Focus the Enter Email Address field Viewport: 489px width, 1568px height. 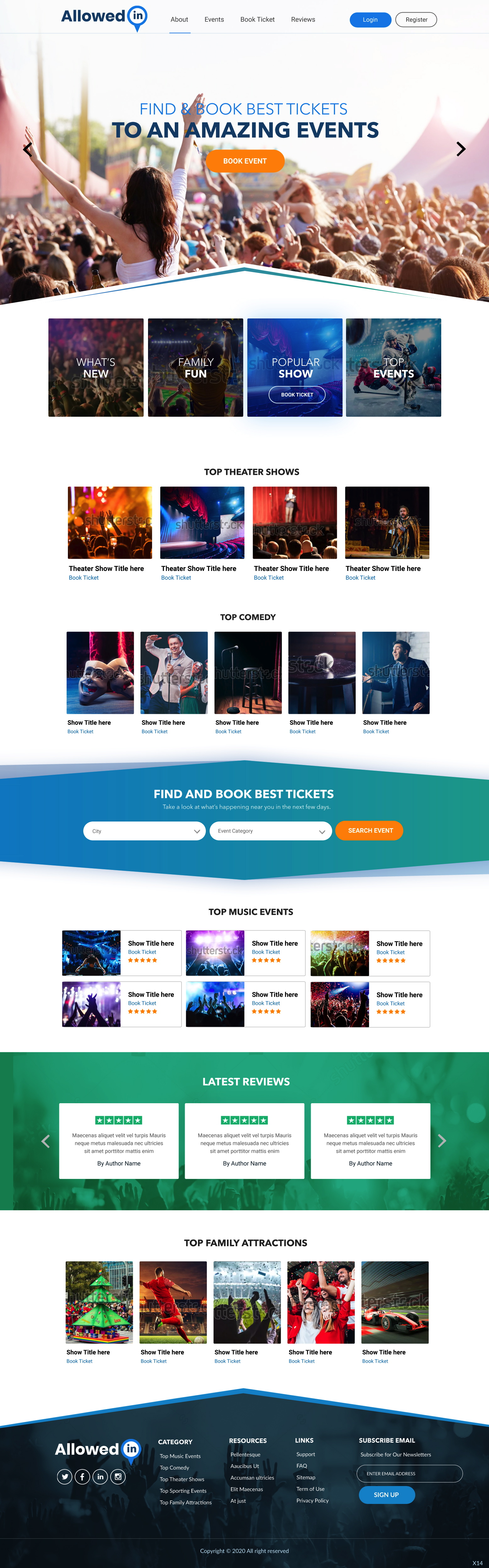point(409,1474)
